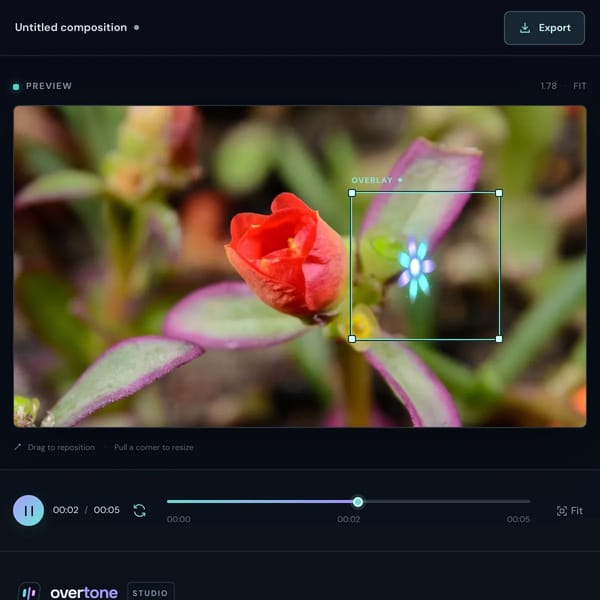
Task: Click the overtone logo icon
Action: pos(29,592)
